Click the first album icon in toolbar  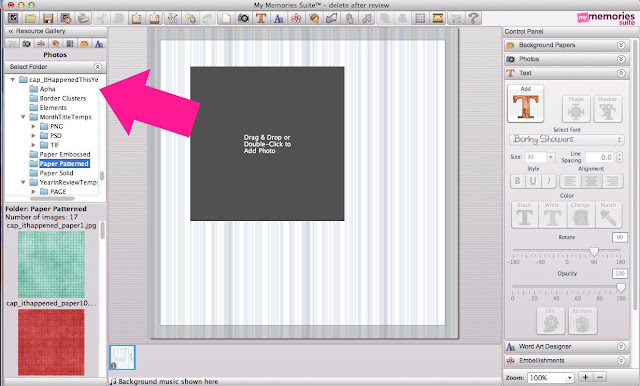13,18
